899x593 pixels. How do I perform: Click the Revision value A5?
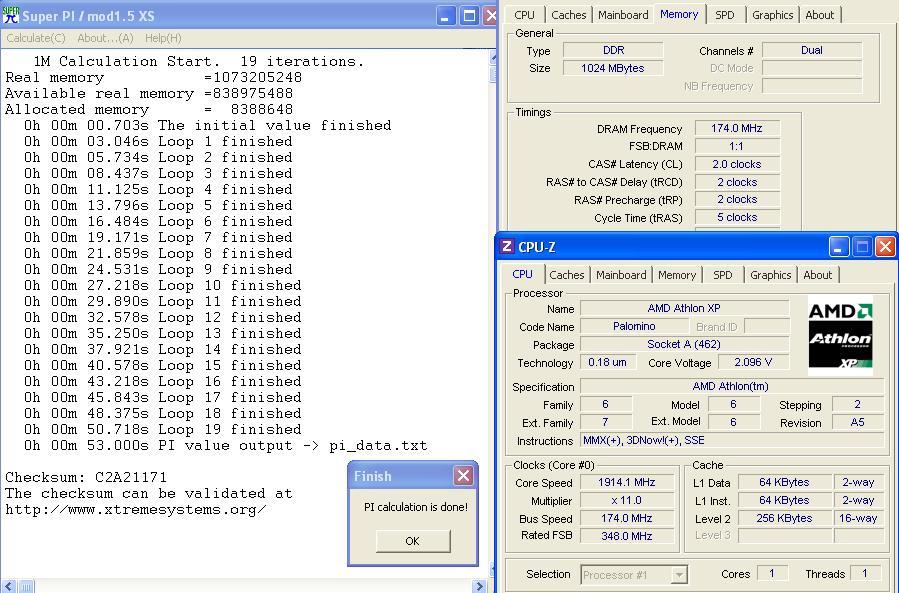857,422
